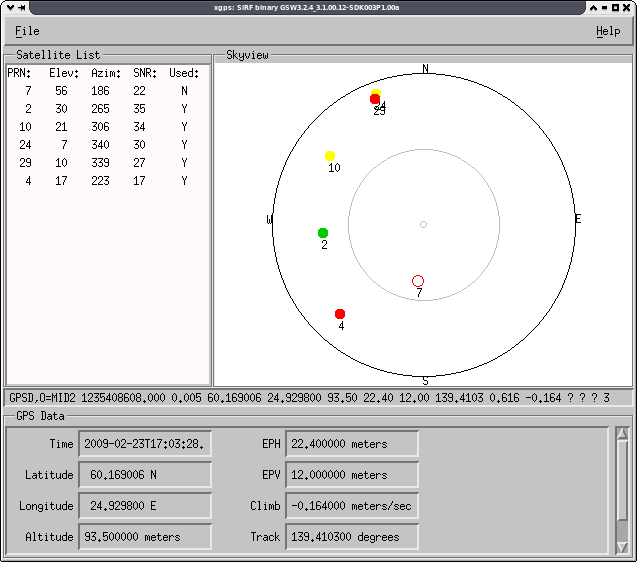The image size is (637, 562).
Task: Close the xgps window
Action: pos(626,7)
